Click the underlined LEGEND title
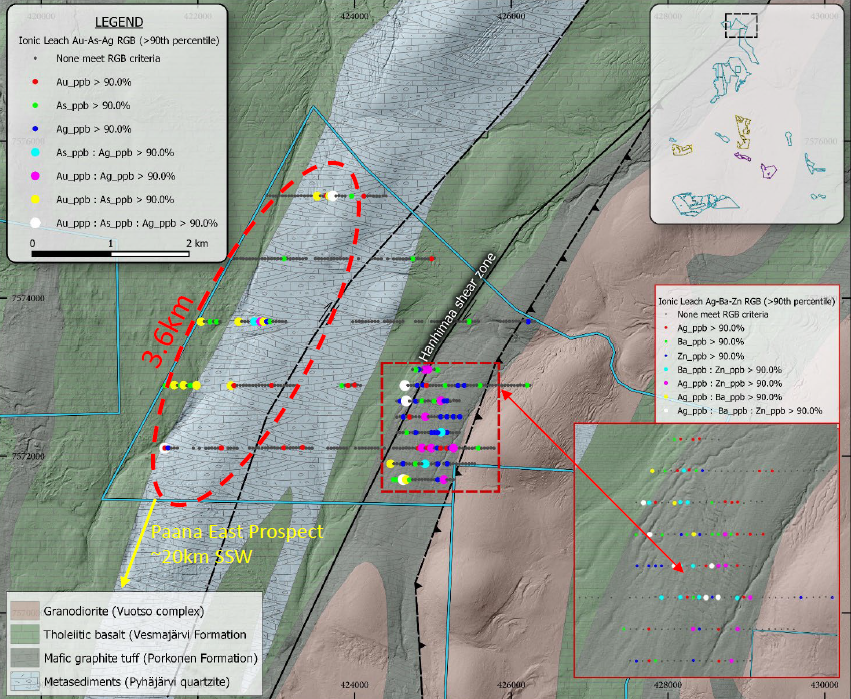851x699 pixels. 118,22
